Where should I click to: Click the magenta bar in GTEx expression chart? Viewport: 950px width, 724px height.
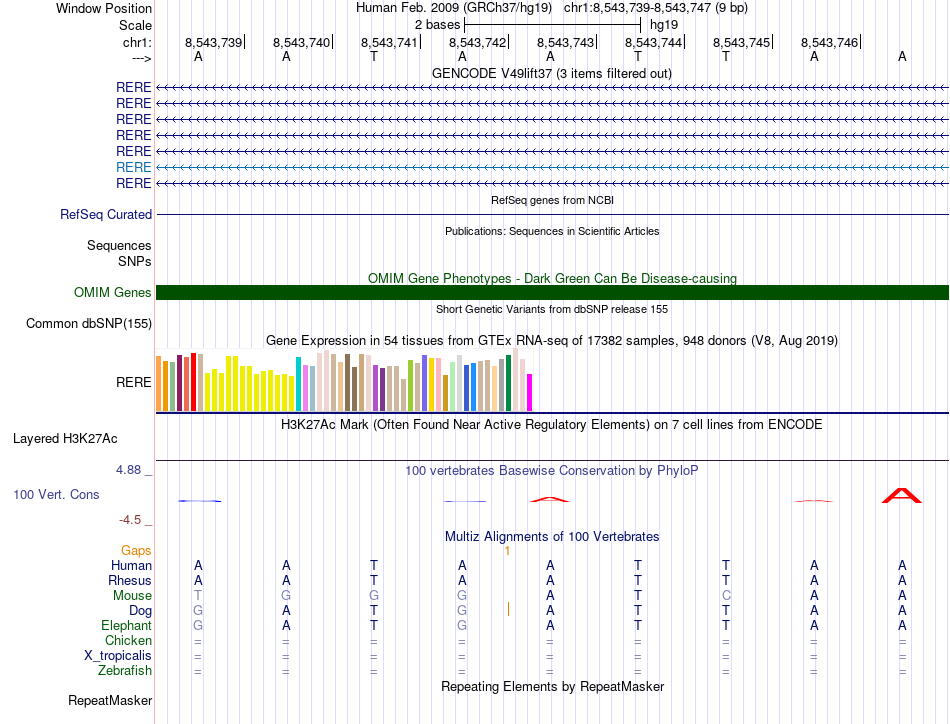coord(530,392)
